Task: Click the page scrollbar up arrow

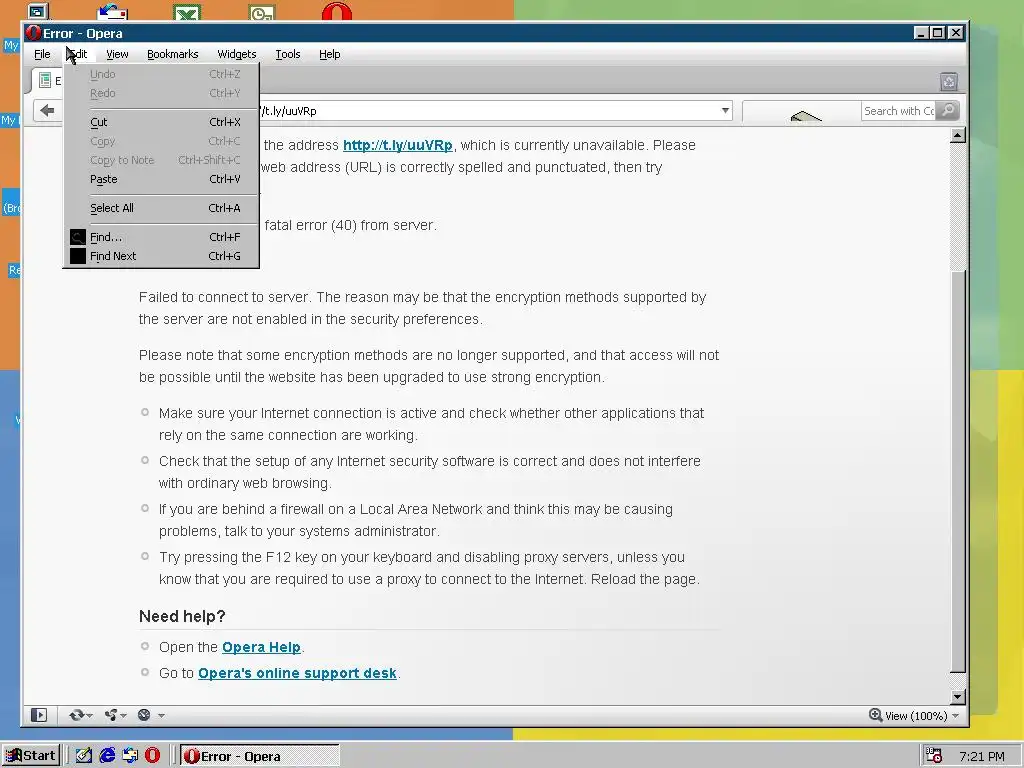Action: (957, 135)
